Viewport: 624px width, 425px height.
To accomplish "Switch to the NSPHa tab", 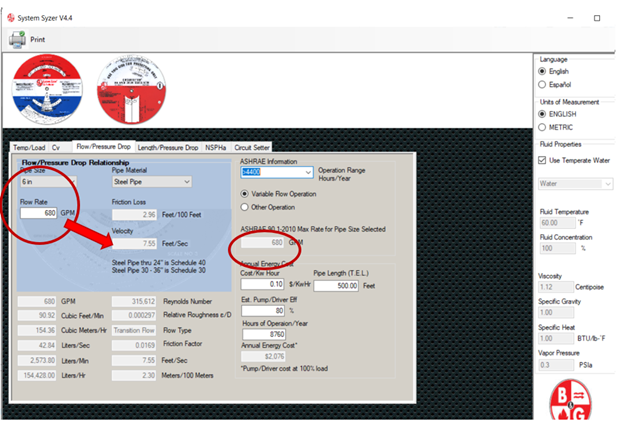I will coord(216,148).
